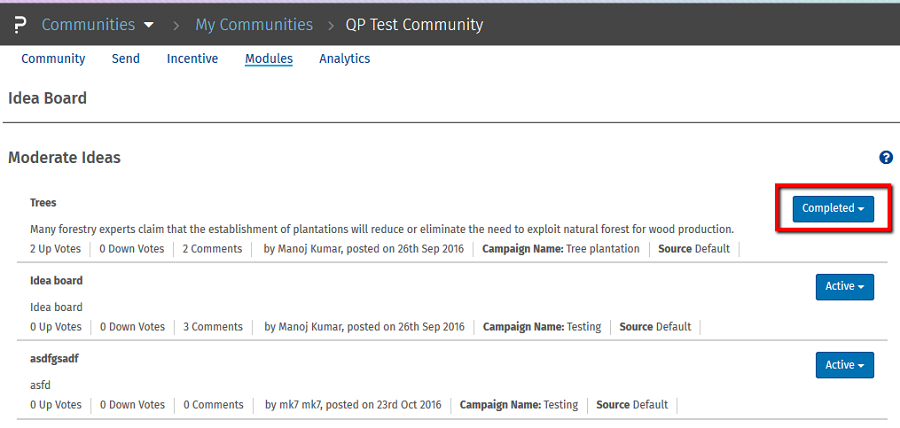Switch to the Analytics tab

[344, 59]
